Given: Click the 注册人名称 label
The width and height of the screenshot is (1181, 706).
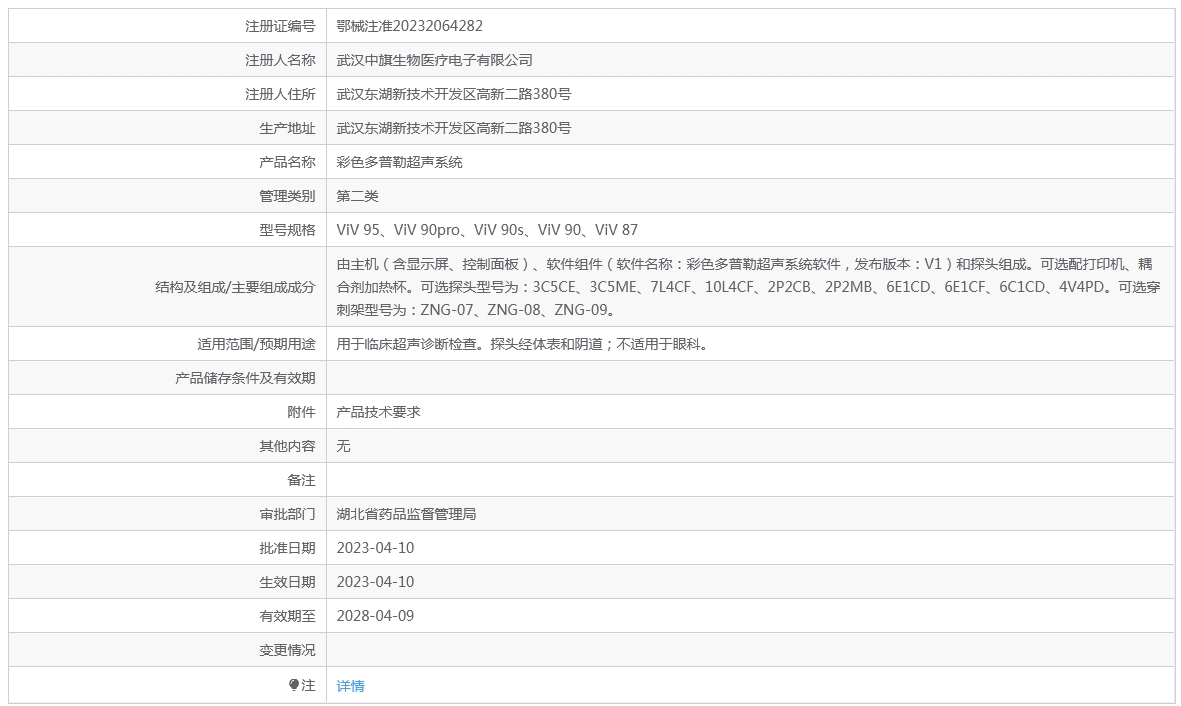Looking at the screenshot, I should pos(280,60).
